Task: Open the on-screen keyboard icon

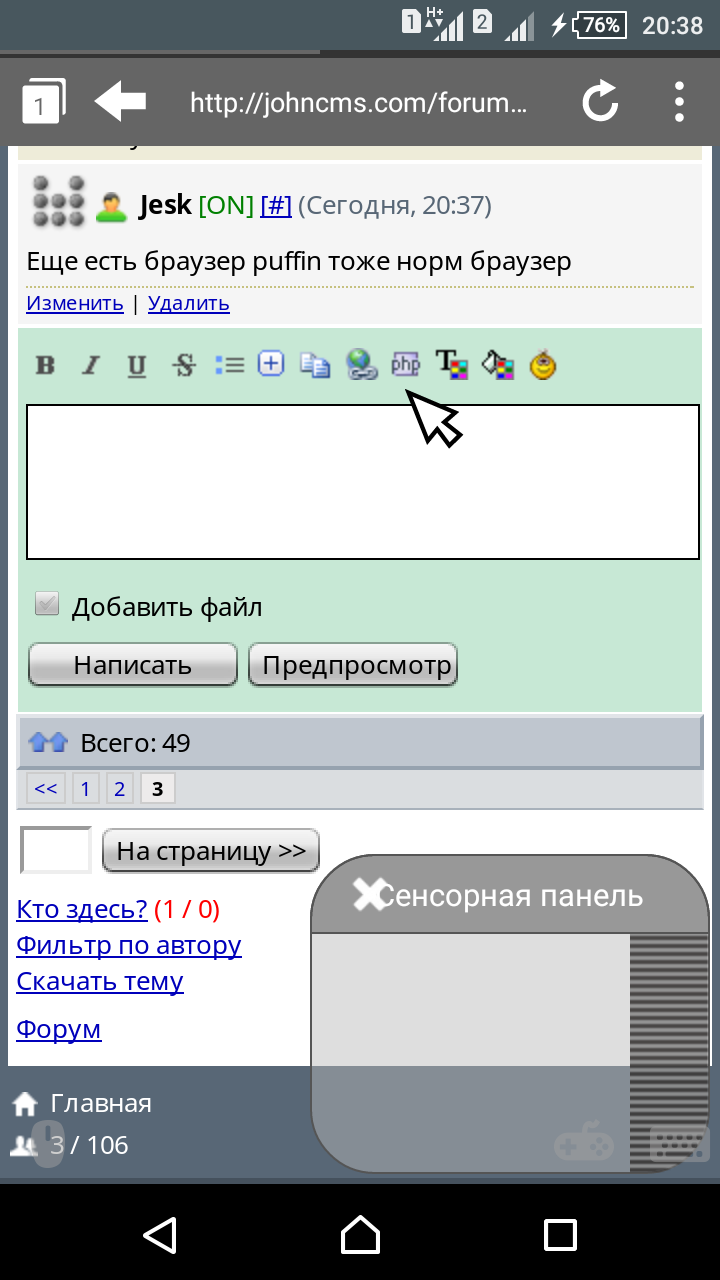Action: pos(680,1143)
